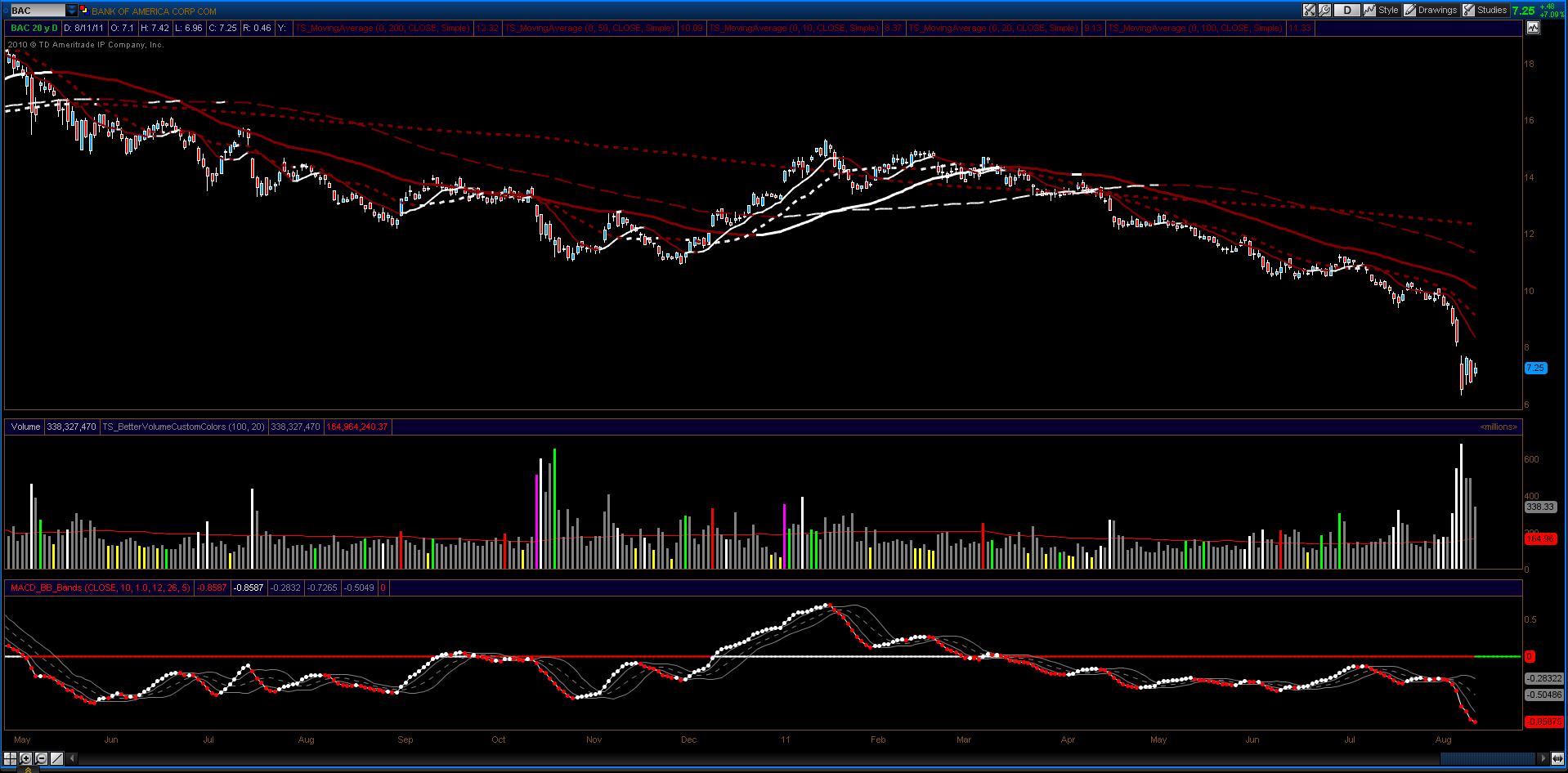Click the Drawings pencil icon
This screenshot has height=773, width=1568.
(1410, 11)
